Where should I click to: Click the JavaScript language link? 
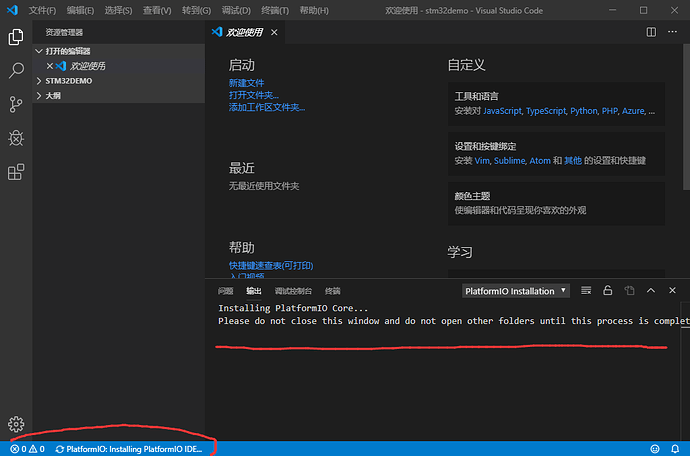502,111
